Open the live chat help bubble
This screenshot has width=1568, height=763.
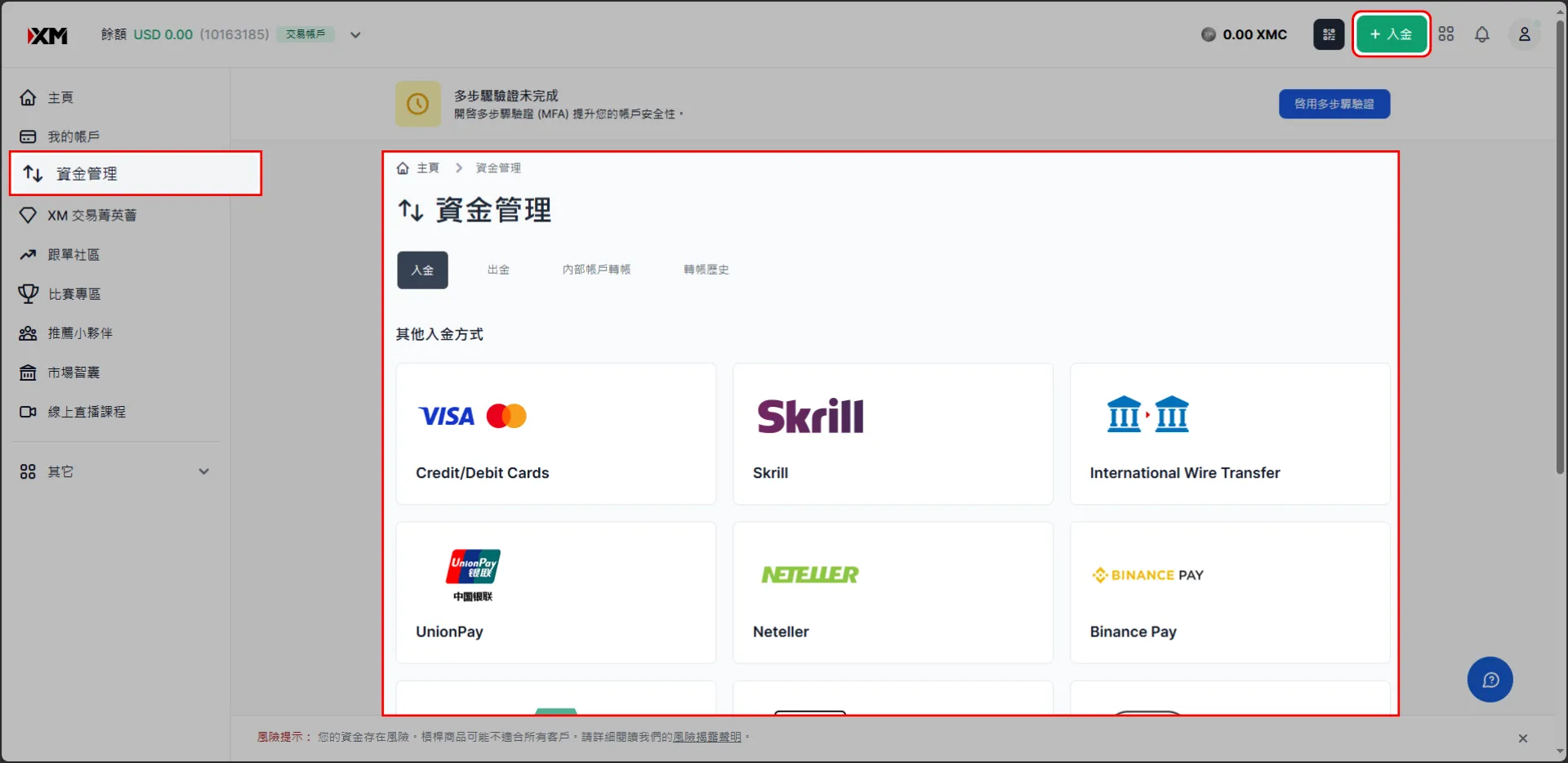click(1490, 680)
